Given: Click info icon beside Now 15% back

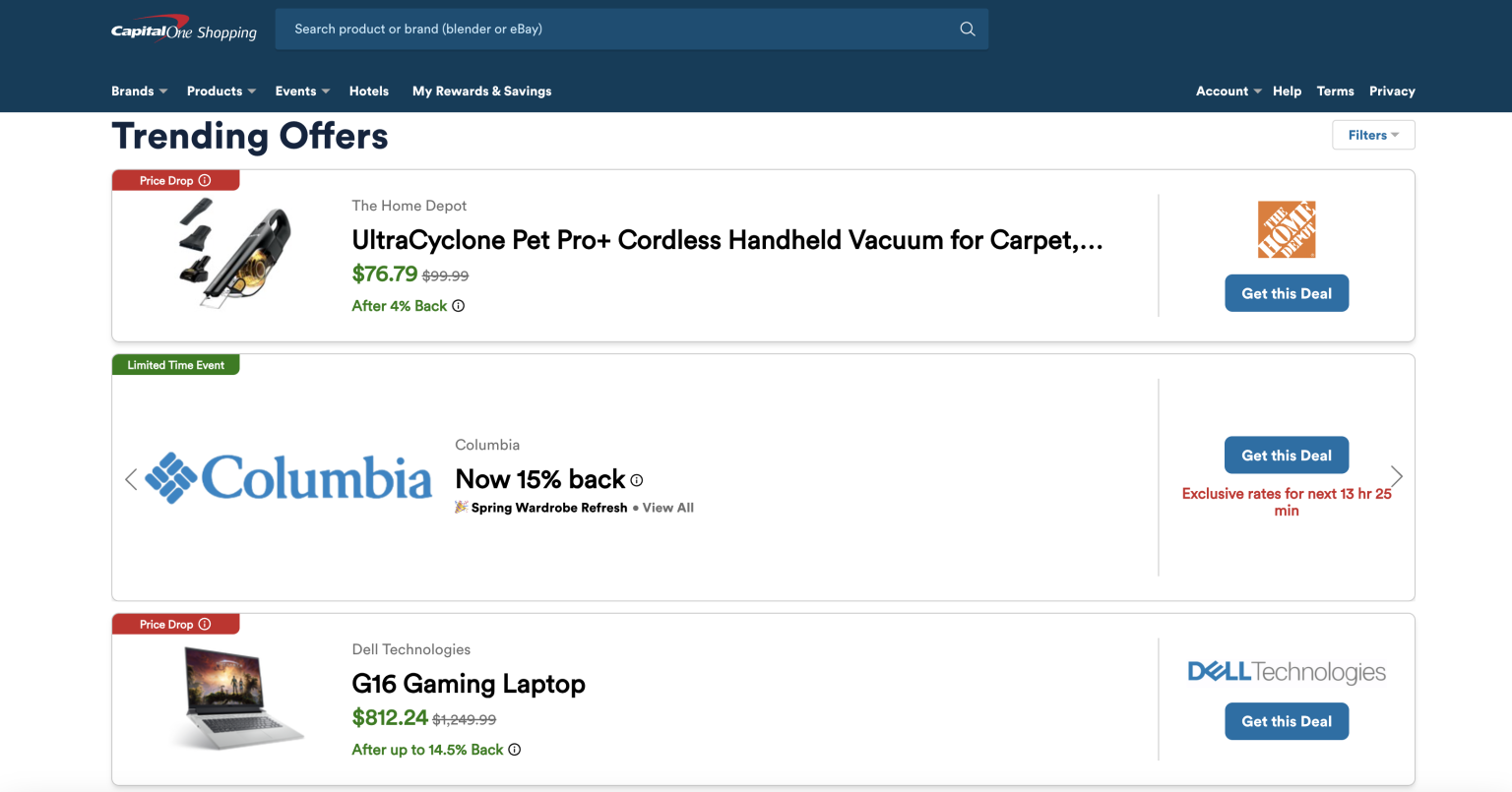Looking at the screenshot, I should 637,480.
